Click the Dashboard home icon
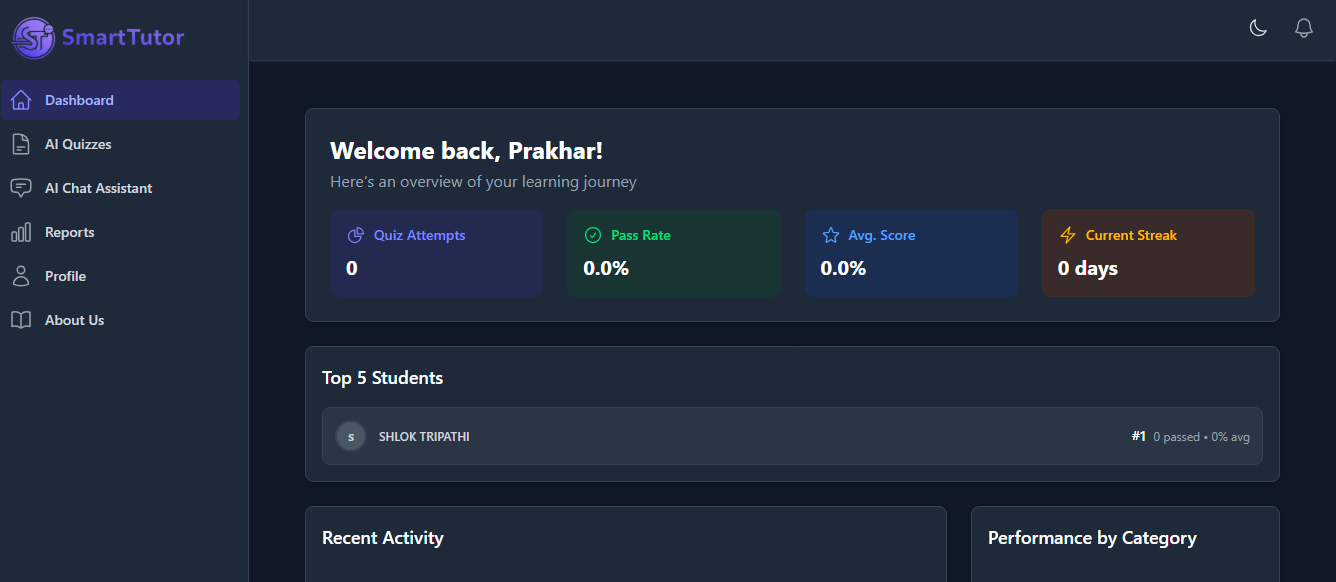Screen dimensions: 1336x582 pos(21,100)
